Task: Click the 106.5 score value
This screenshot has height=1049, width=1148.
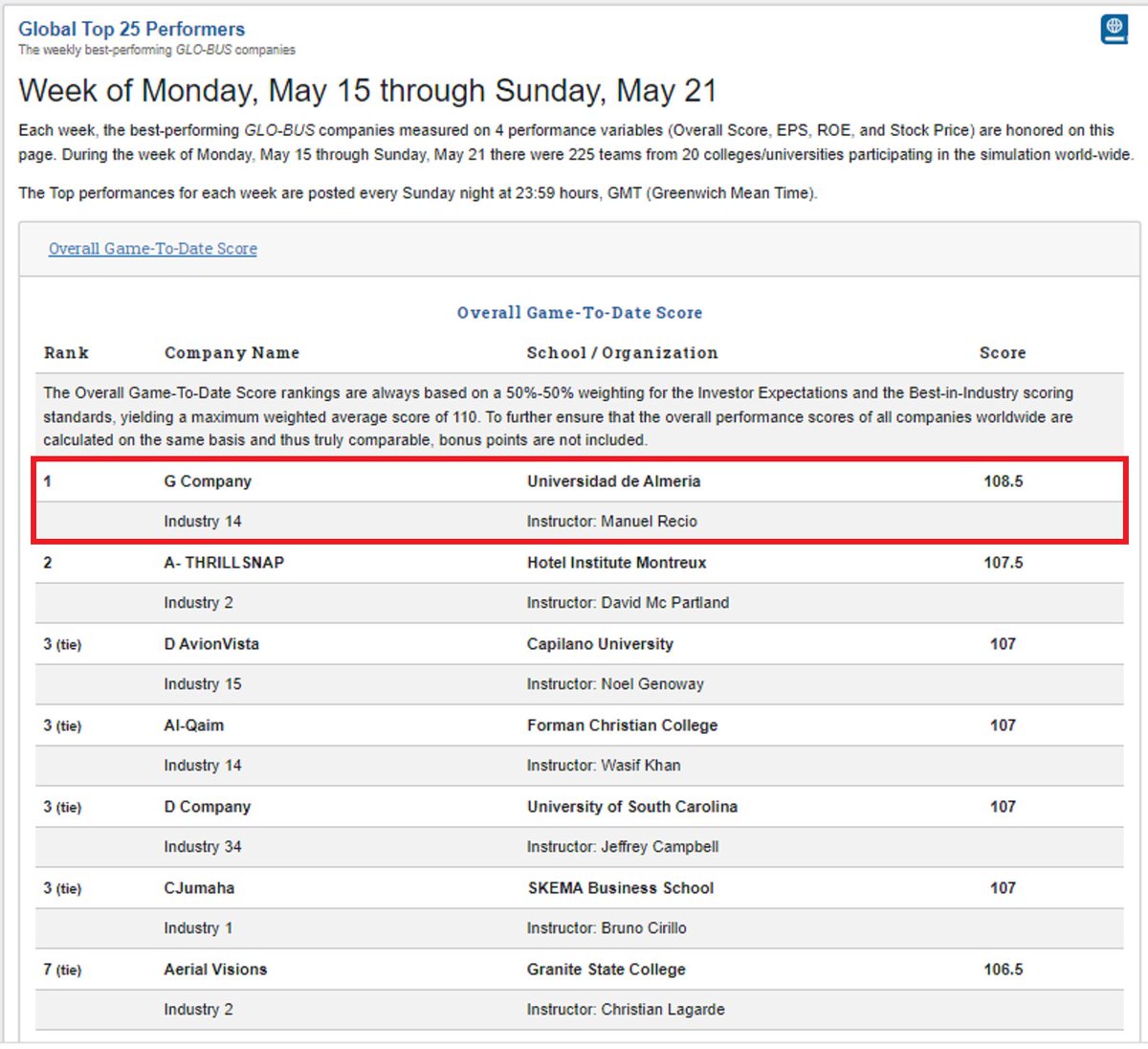Action: [x=1003, y=970]
